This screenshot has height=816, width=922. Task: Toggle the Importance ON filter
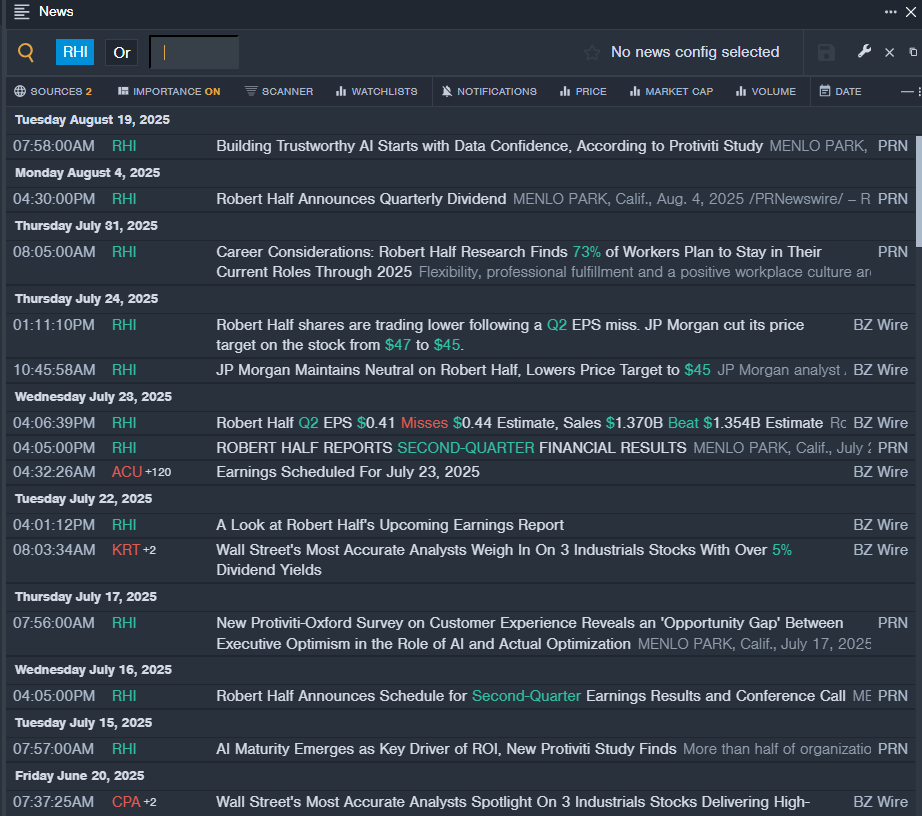coord(169,92)
